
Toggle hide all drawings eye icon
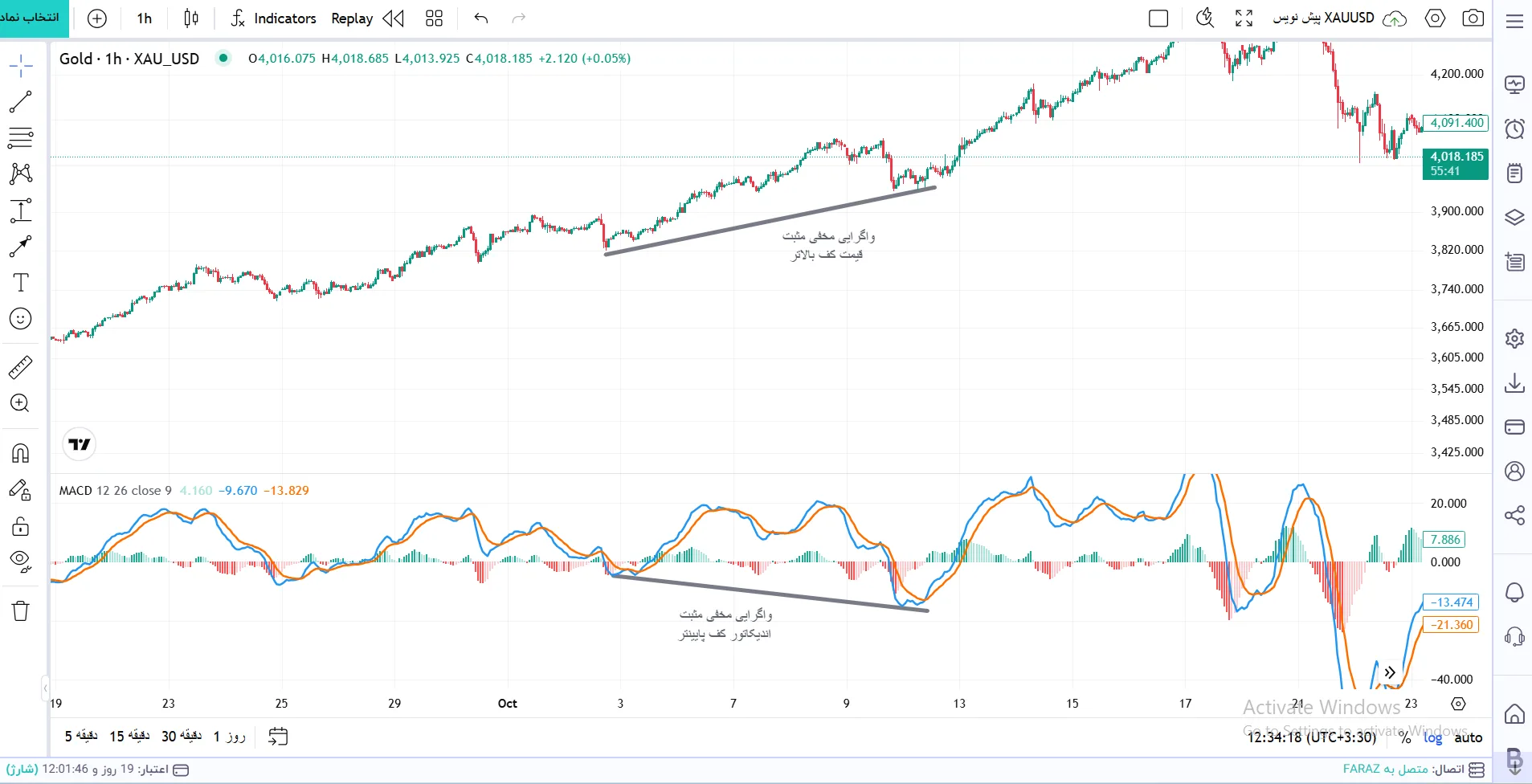click(21, 561)
